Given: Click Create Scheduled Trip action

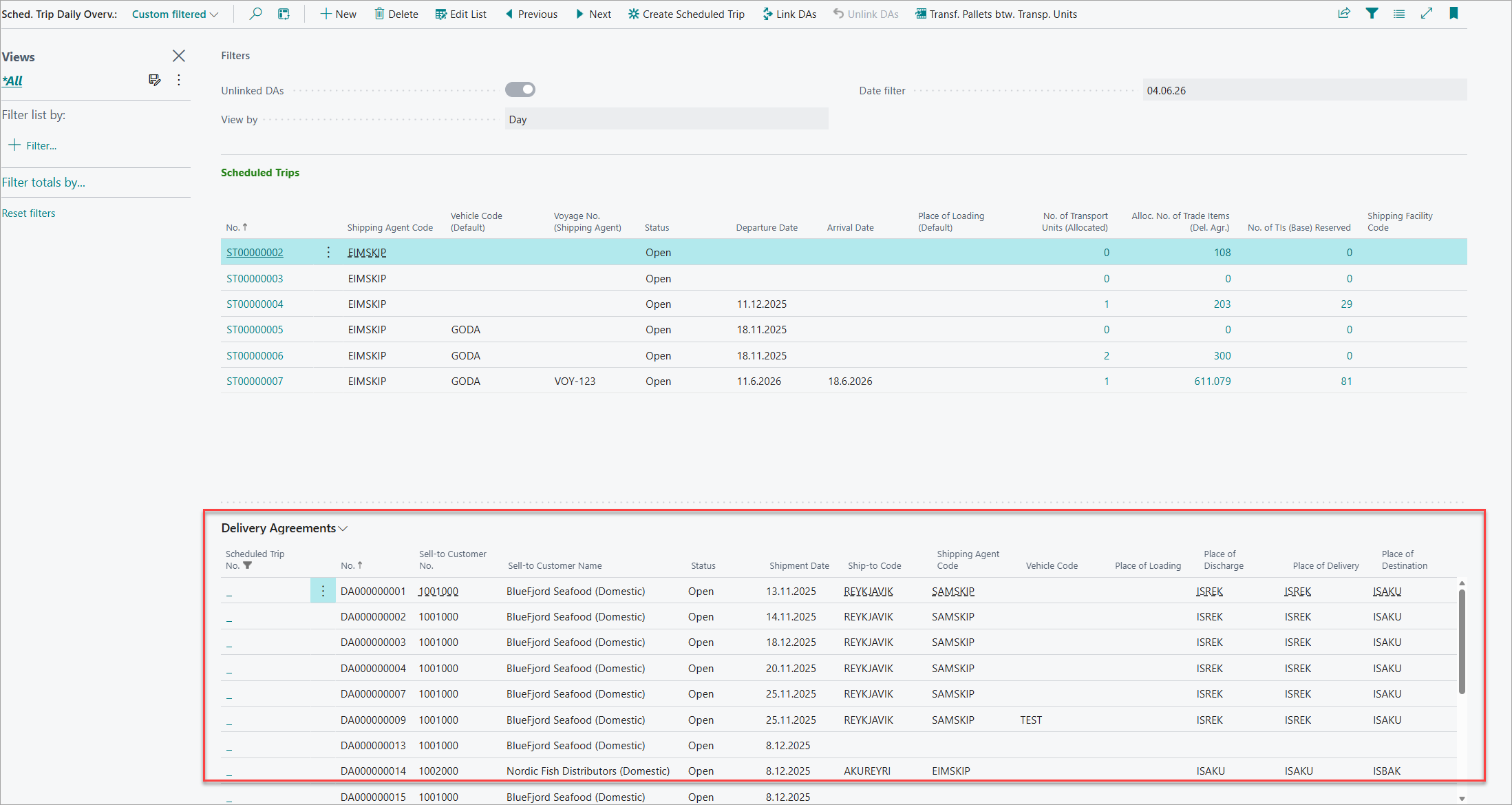Looking at the screenshot, I should pyautogui.click(x=686, y=14).
